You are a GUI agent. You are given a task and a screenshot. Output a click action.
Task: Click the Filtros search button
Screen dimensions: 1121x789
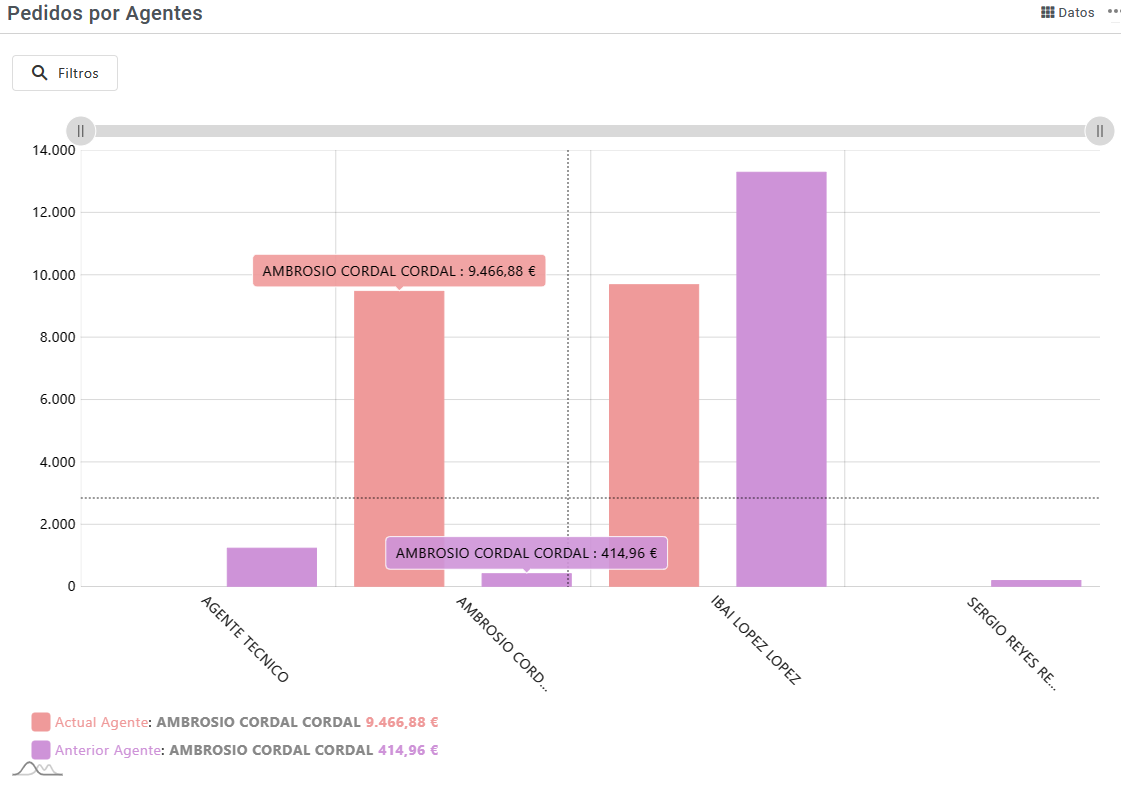pos(65,73)
